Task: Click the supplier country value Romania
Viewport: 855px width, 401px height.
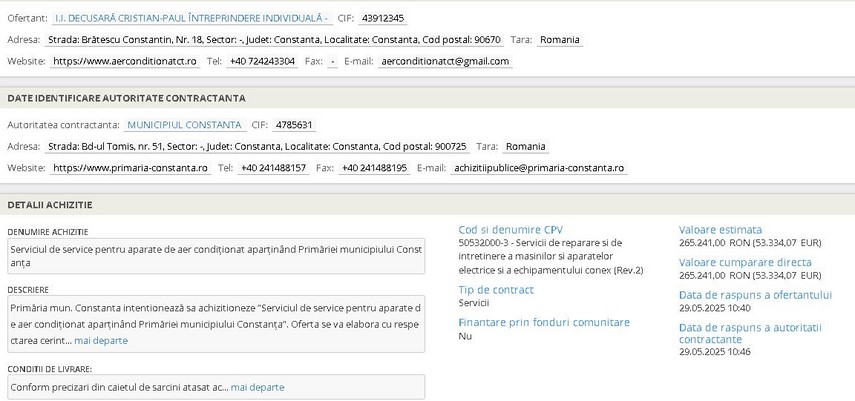Action: (x=560, y=40)
